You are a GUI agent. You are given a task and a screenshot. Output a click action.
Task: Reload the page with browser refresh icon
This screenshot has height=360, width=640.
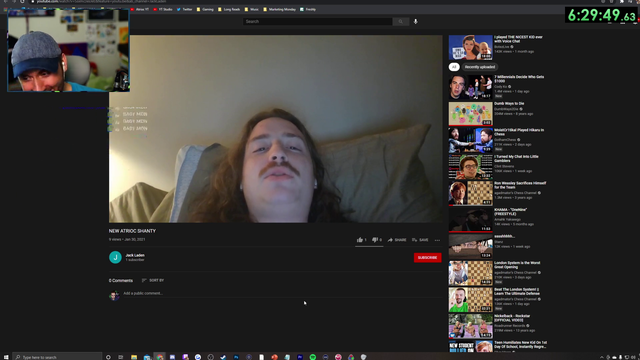22,2
